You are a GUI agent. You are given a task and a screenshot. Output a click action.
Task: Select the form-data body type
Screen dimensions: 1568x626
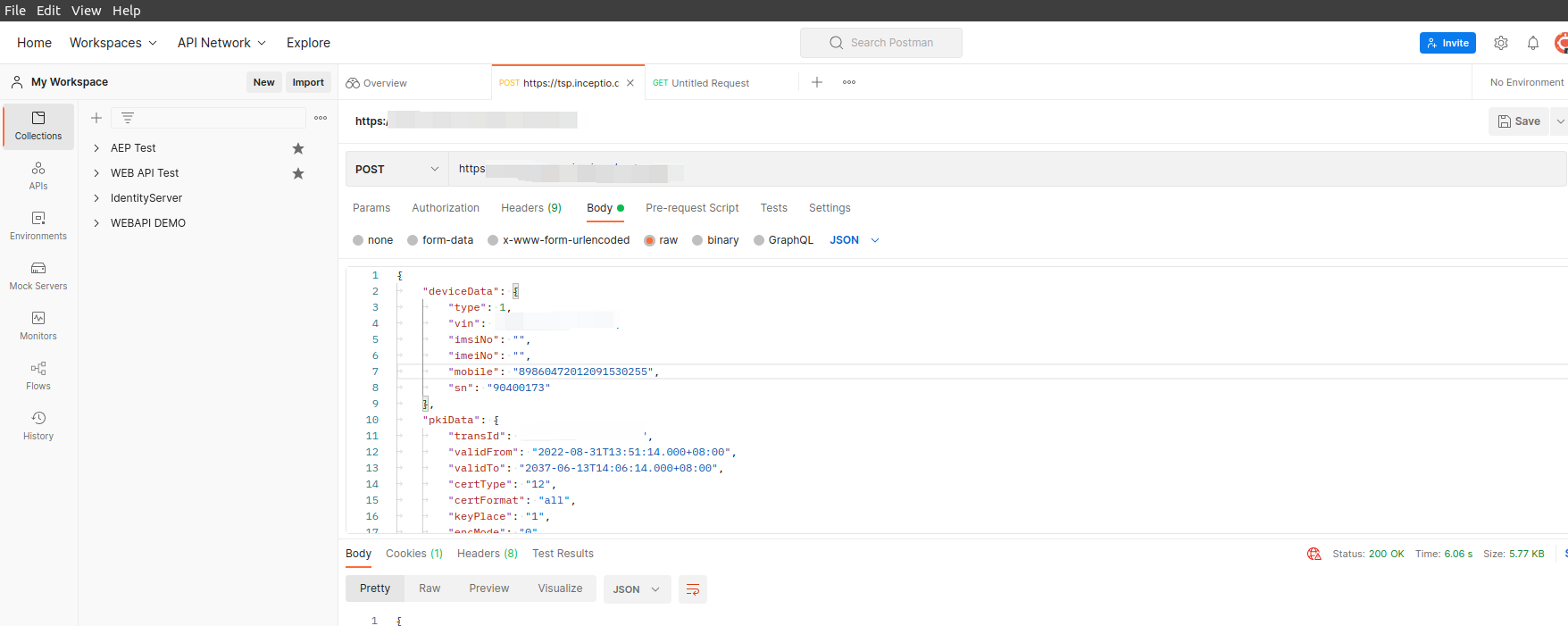point(413,240)
